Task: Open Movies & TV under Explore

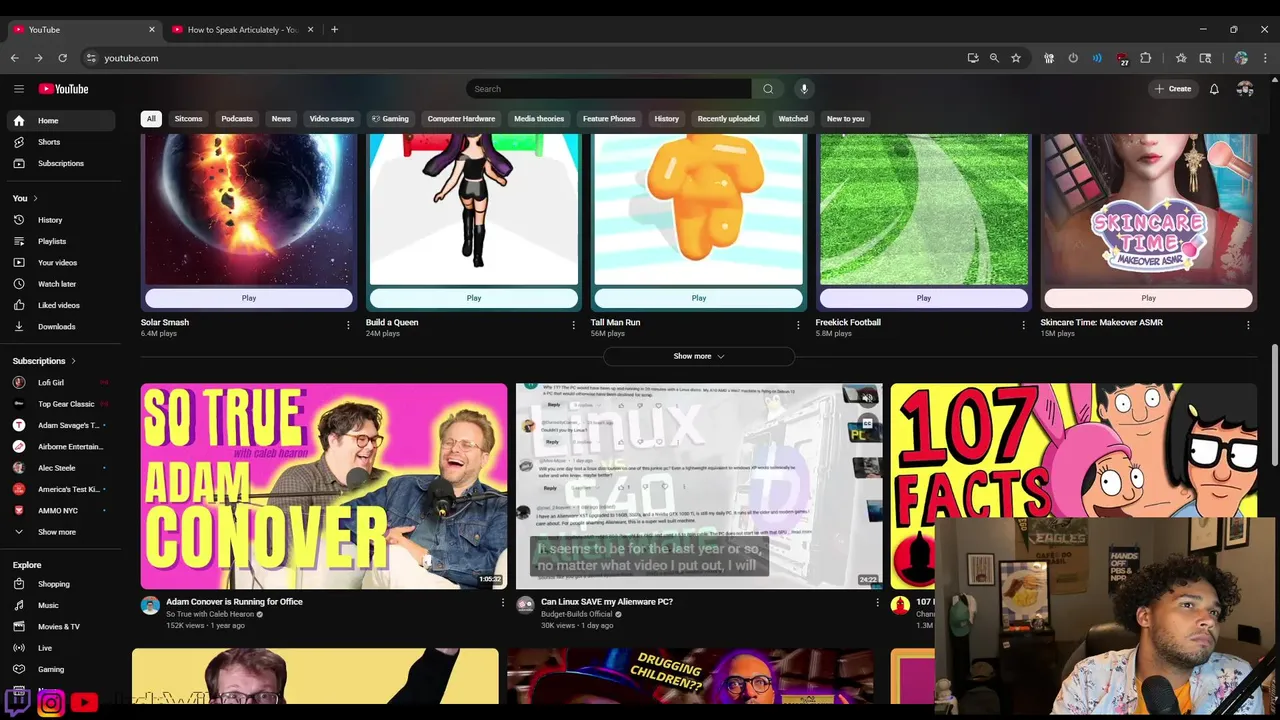Action: click(x=61, y=626)
